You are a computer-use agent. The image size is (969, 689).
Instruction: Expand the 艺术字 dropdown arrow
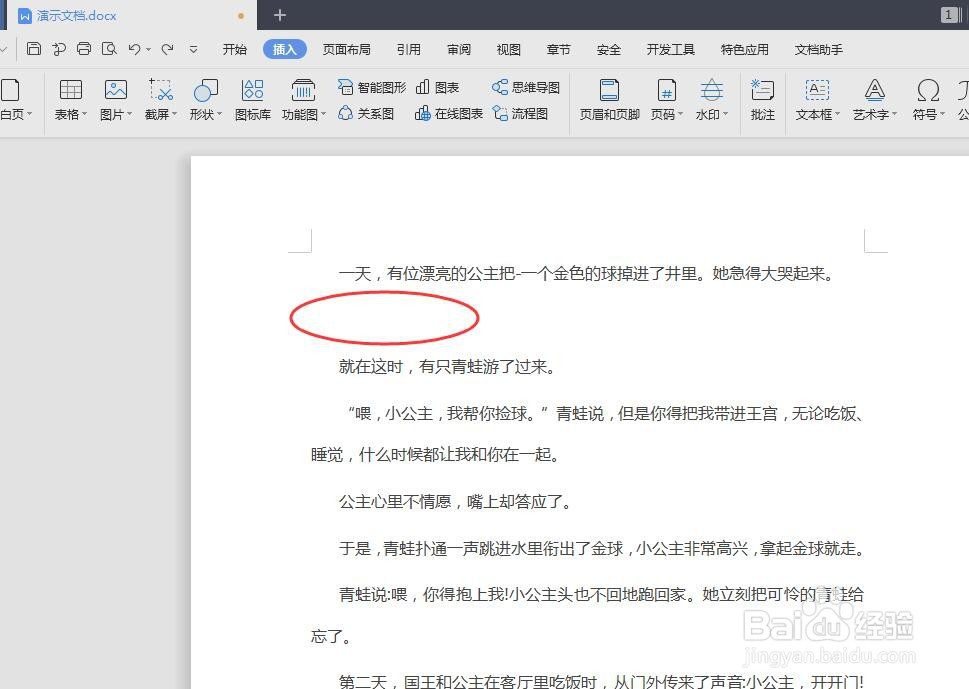pyautogui.click(x=894, y=114)
